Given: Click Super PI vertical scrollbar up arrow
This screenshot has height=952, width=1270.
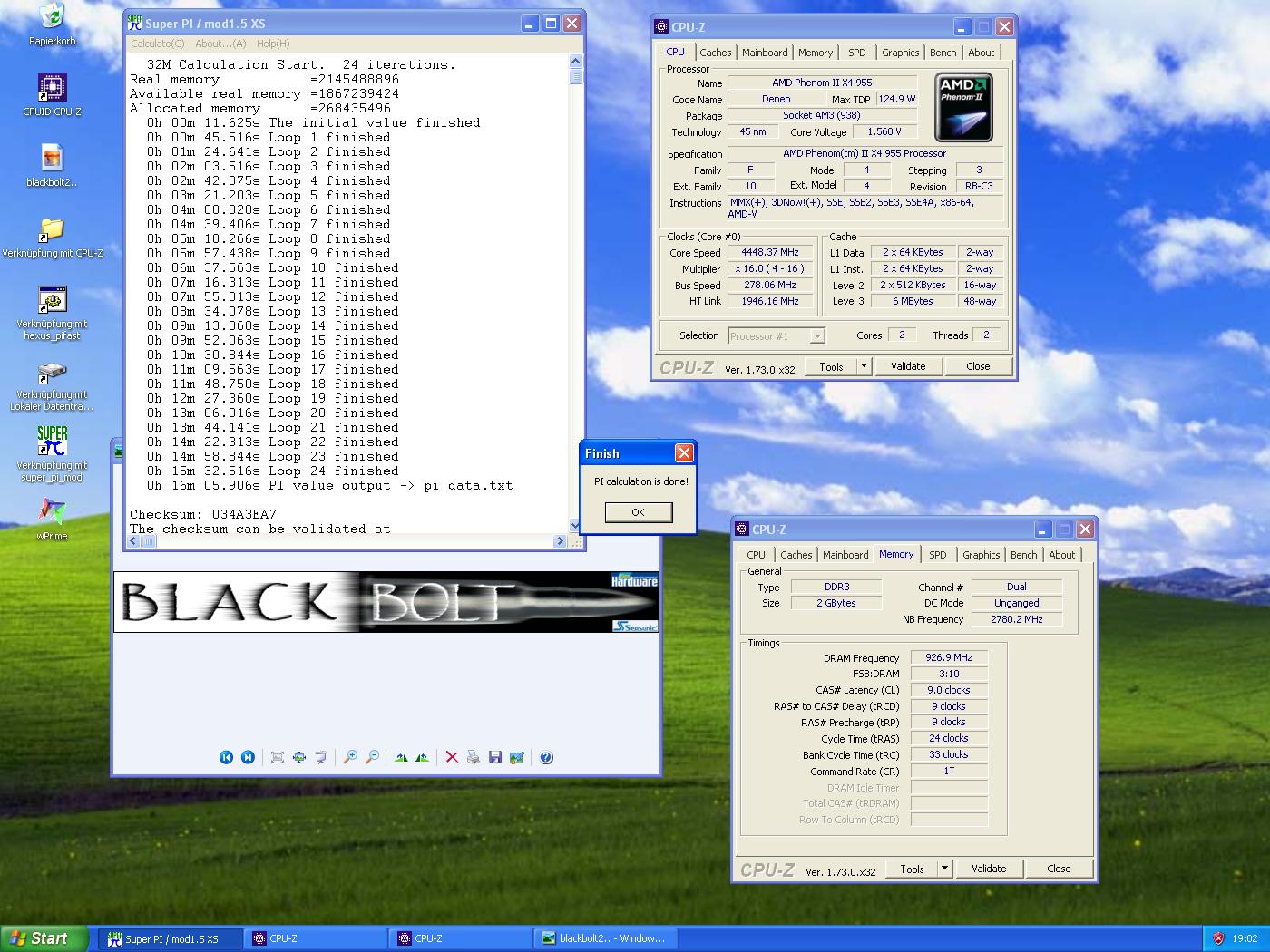Looking at the screenshot, I should click(x=574, y=61).
